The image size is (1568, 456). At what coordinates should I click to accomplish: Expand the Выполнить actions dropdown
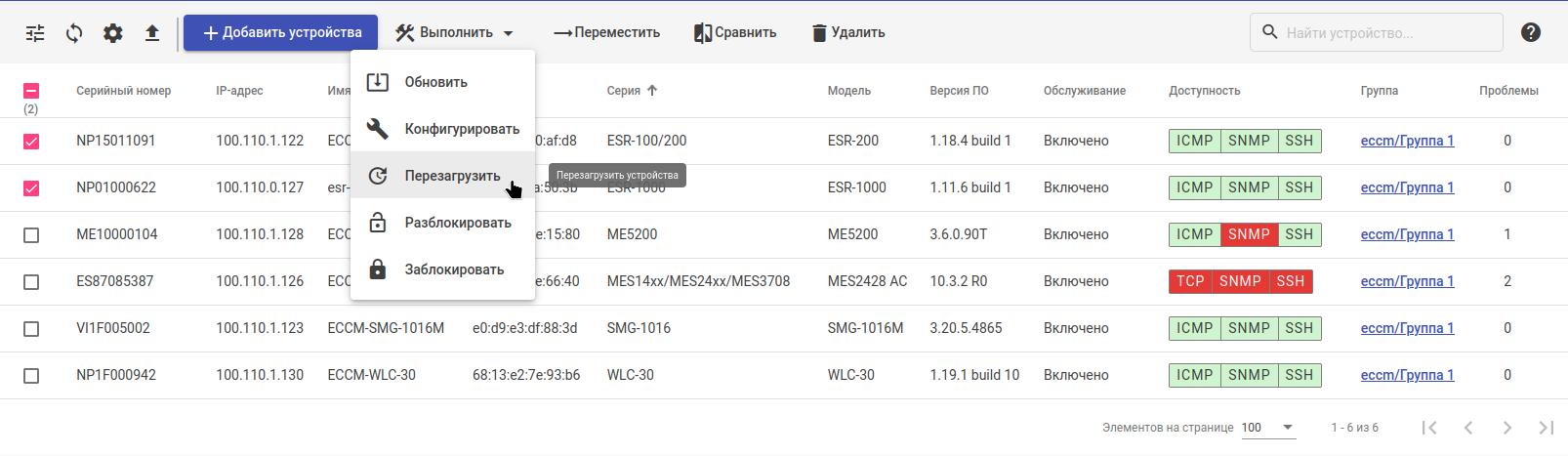454,33
